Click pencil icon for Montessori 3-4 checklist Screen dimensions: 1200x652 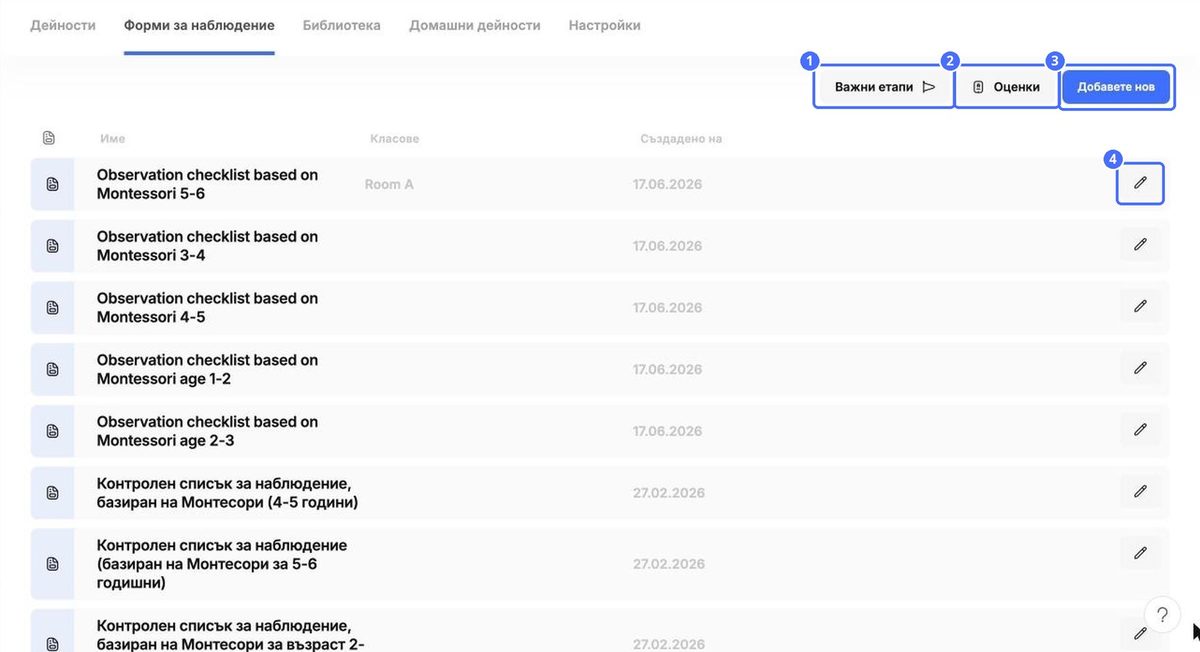pyautogui.click(x=1140, y=245)
